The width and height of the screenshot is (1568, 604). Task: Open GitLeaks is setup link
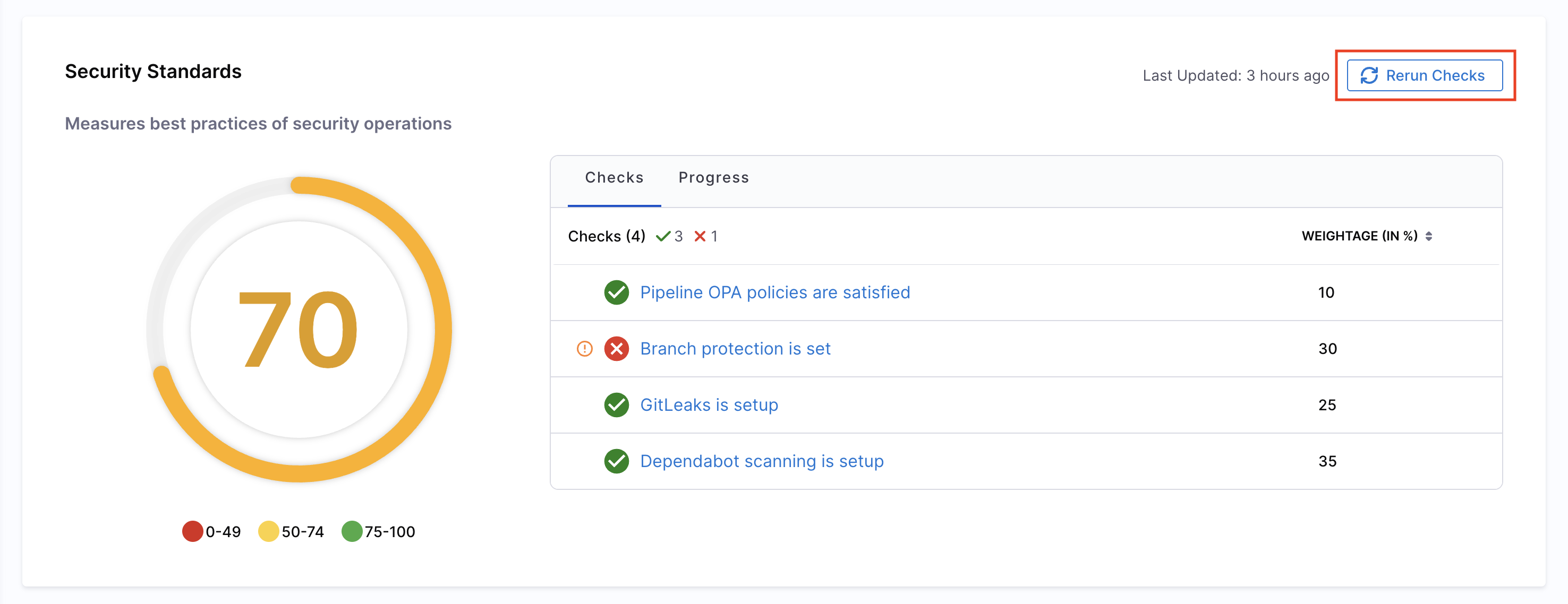tap(709, 405)
